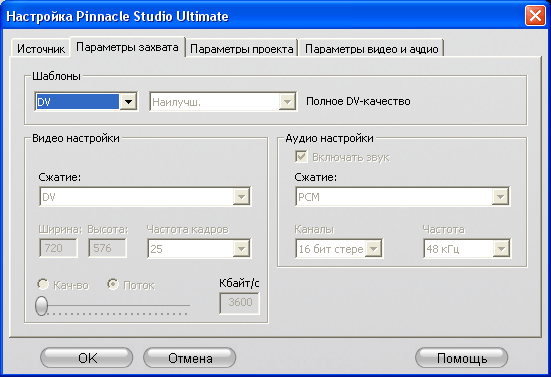
Task: Close the Pinnacle Studio settings dialog
Action: [535, 16]
